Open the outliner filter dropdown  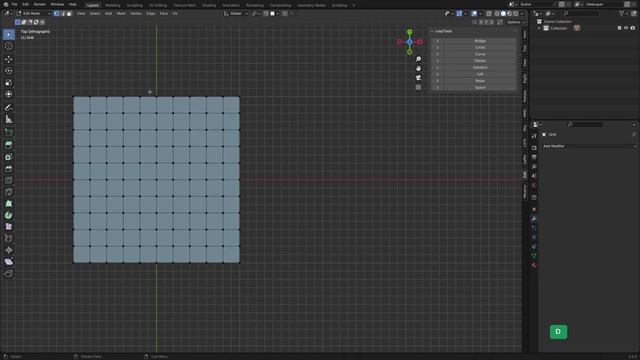(623, 13)
